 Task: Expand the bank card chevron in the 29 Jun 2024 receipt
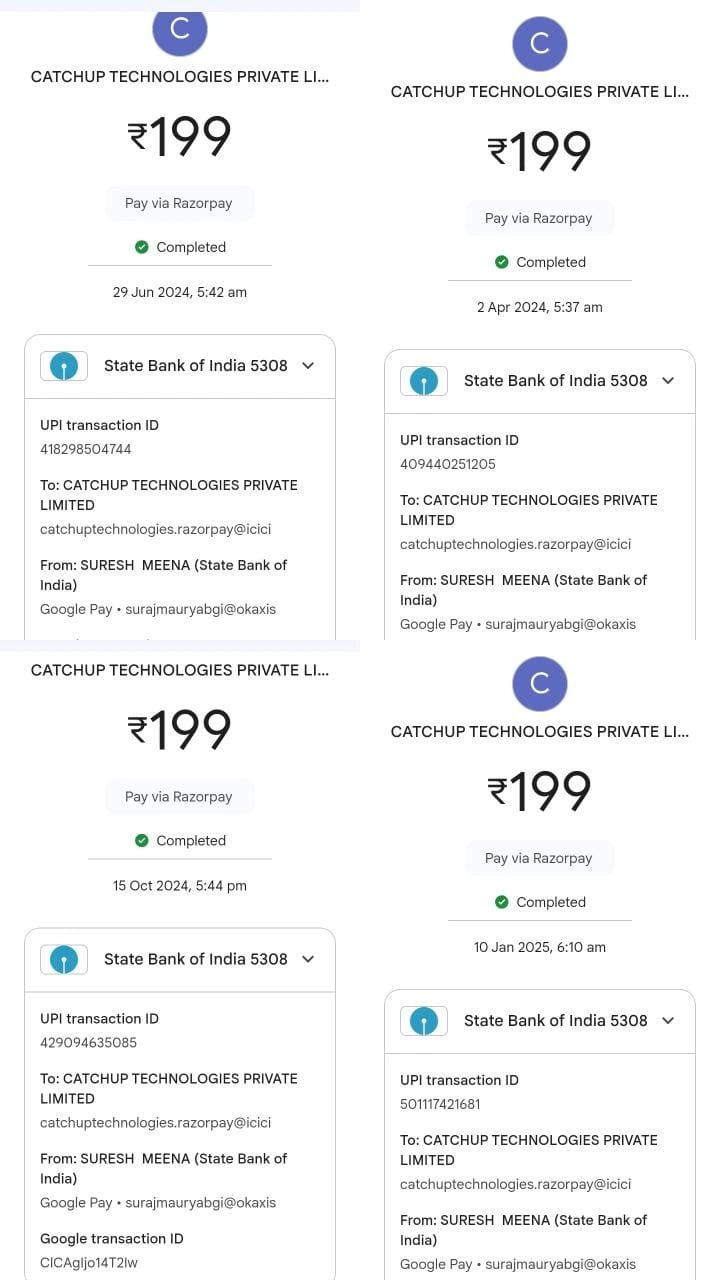pos(308,366)
